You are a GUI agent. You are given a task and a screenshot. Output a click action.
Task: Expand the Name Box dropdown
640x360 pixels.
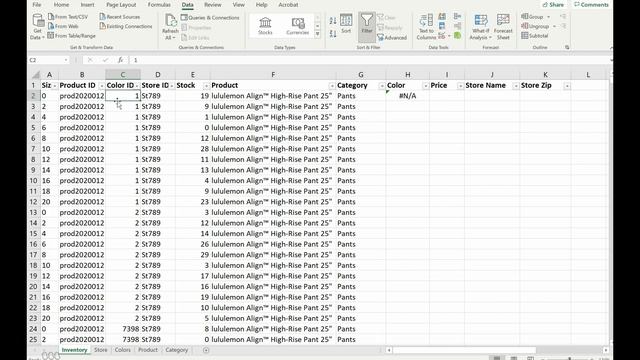(x=66, y=60)
